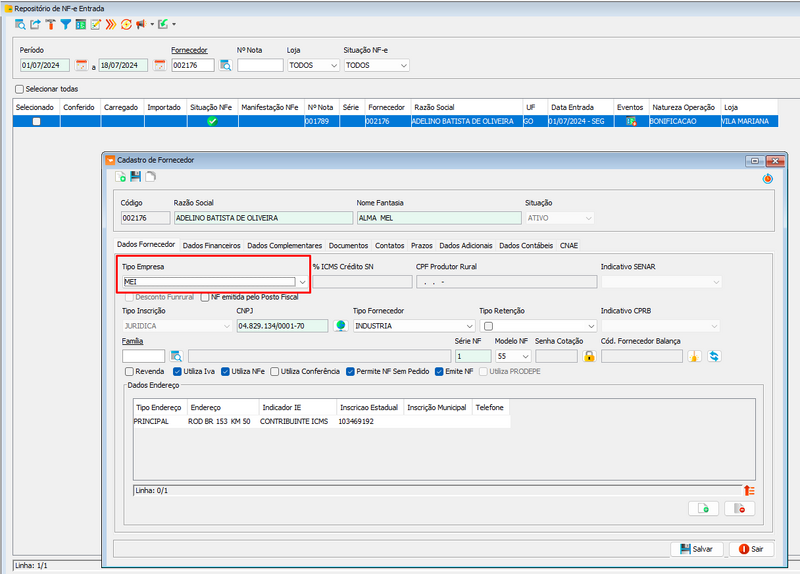The height and width of the screenshot is (574, 800).
Task: Click the search icon in the Repositório toolbar
Action: point(20,24)
